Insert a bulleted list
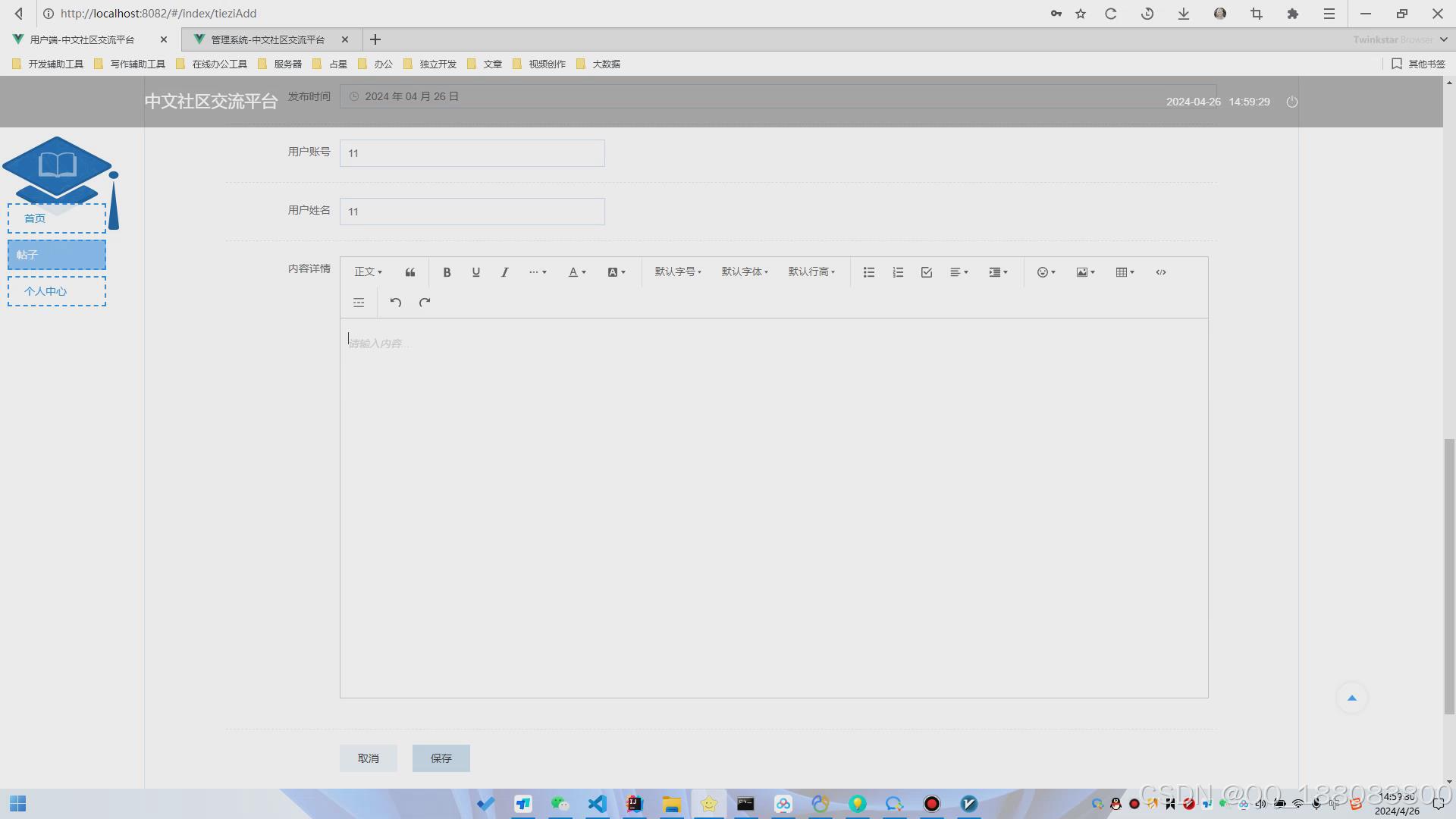Screen dimensions: 1456x819 click(869, 272)
